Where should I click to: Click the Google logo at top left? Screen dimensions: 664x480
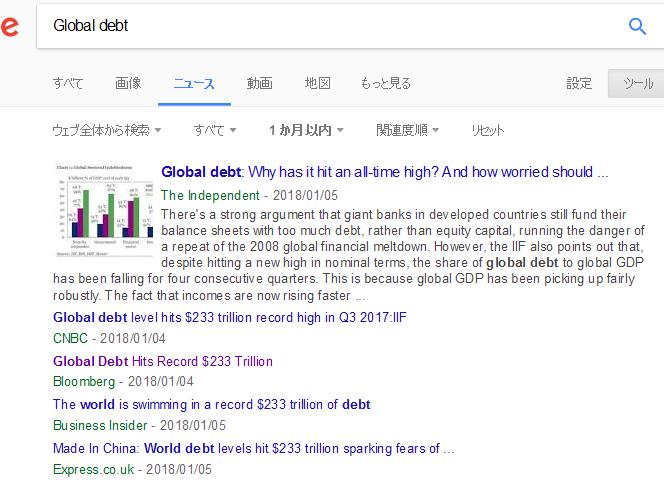[8, 27]
